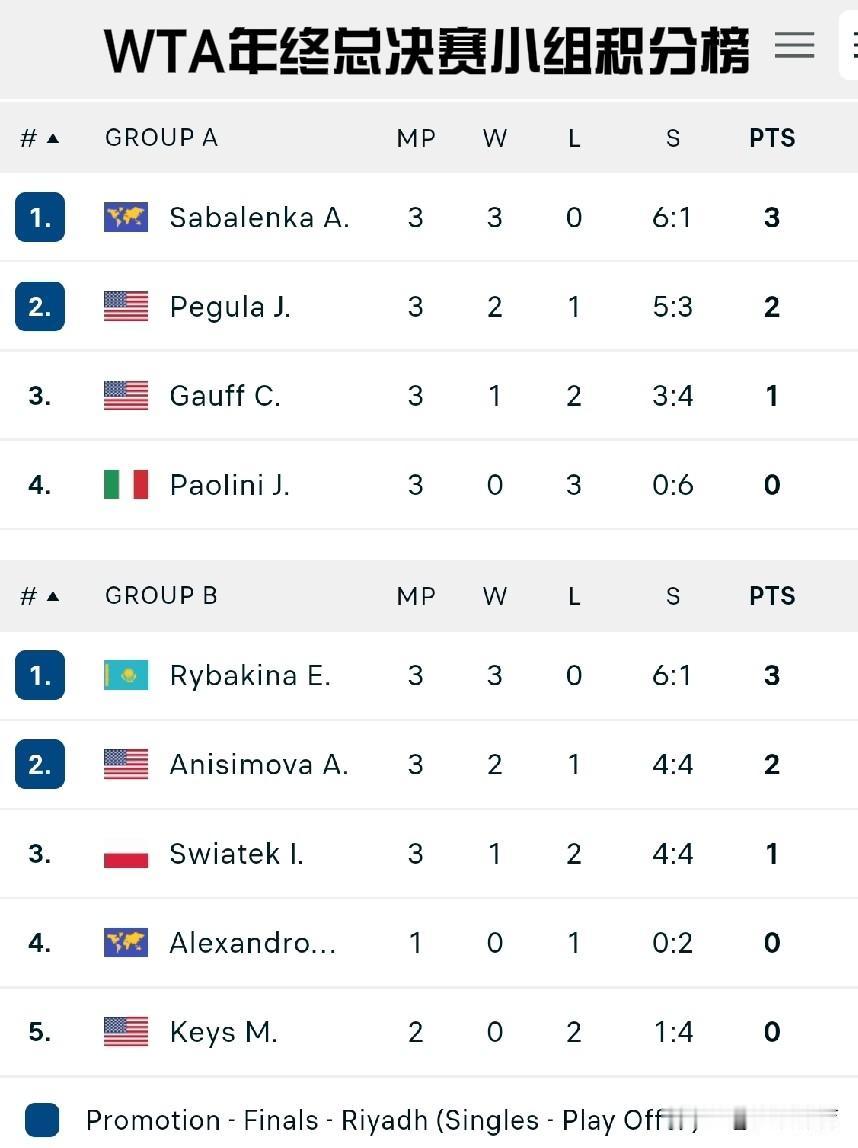
Task: Click the Kazakhstan flag beside Rybakina
Action: point(126,675)
